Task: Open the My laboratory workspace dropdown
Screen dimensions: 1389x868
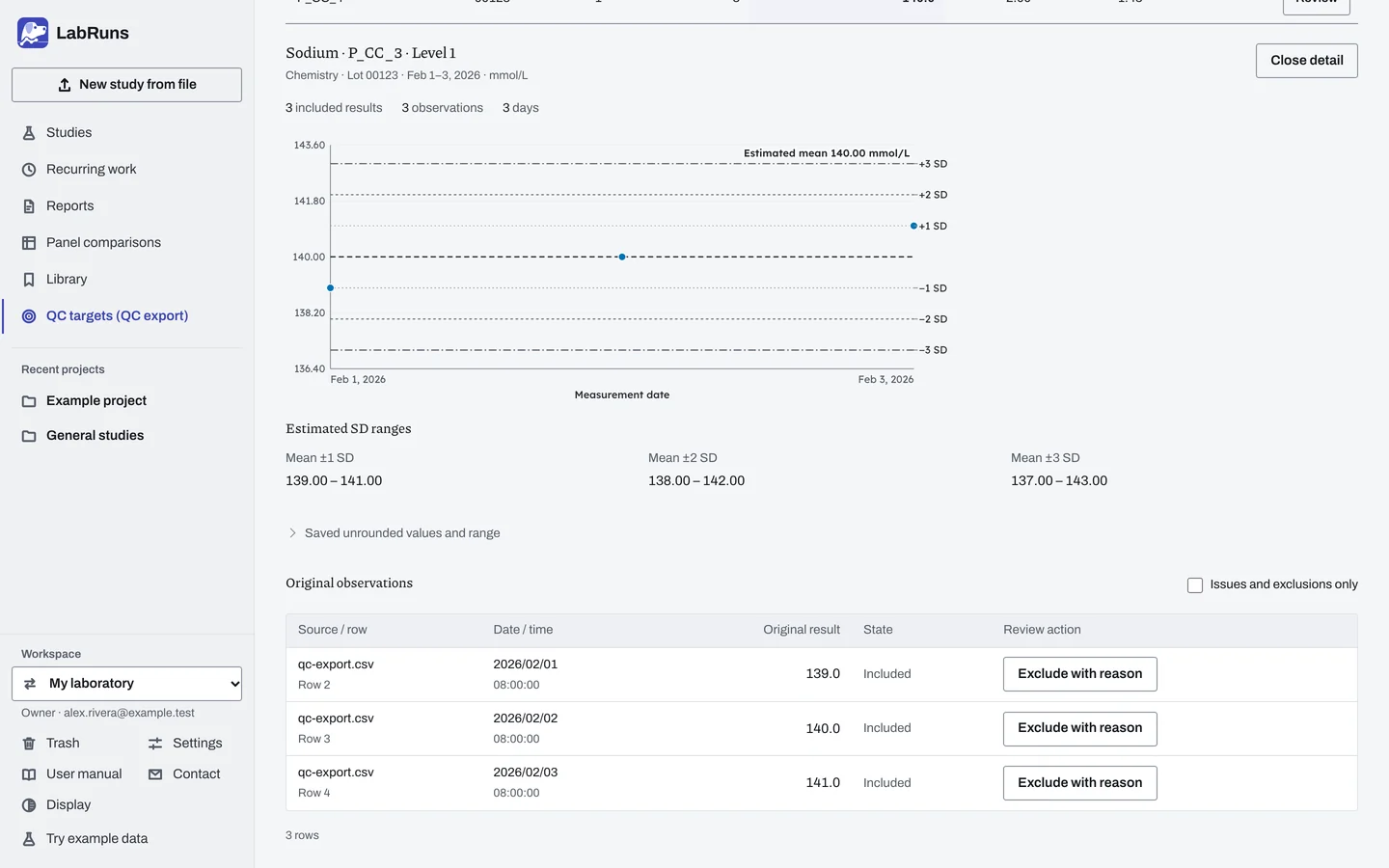Action: click(126, 684)
